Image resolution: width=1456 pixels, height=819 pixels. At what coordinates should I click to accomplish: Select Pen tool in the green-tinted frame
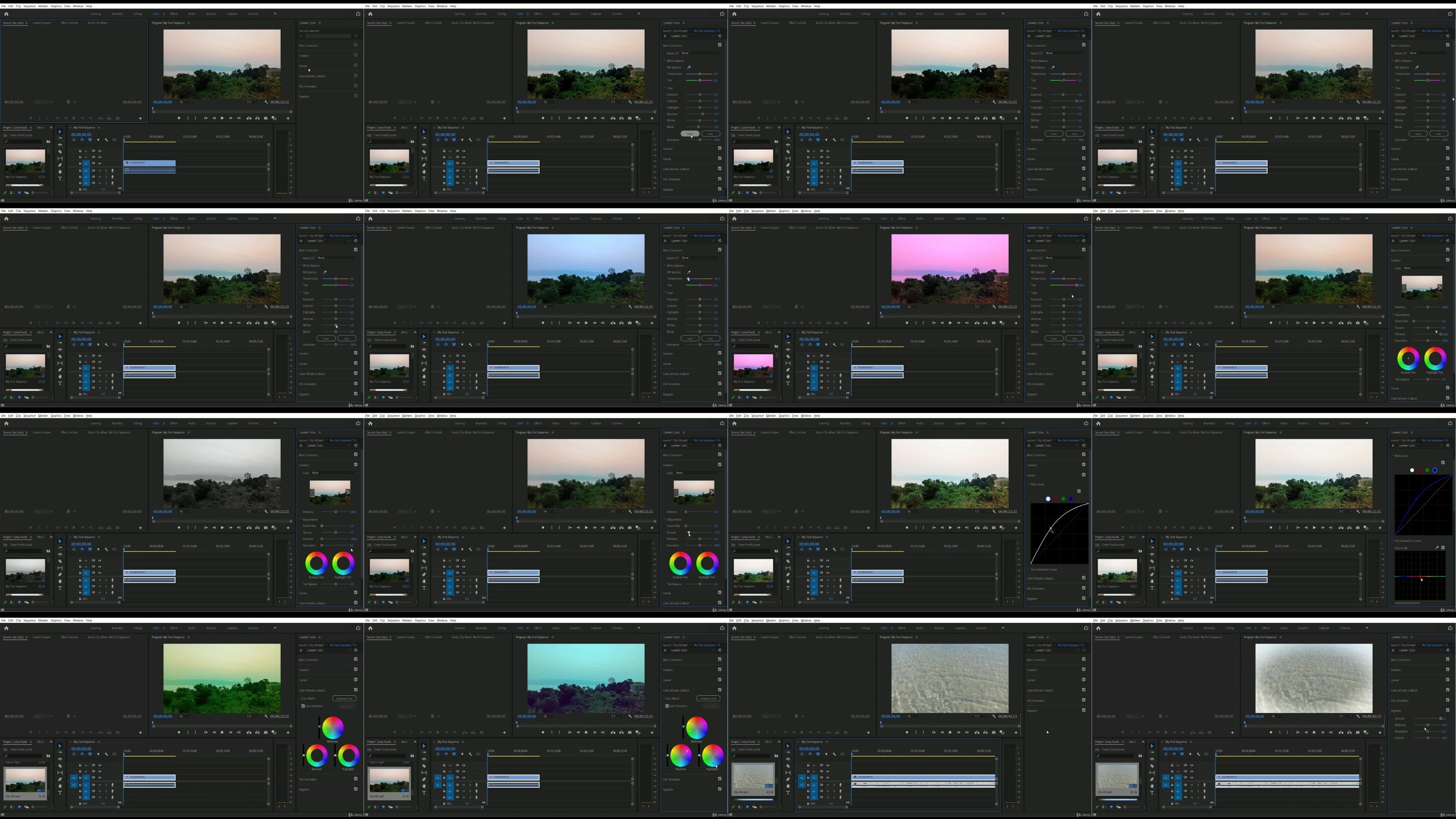pos(60,779)
